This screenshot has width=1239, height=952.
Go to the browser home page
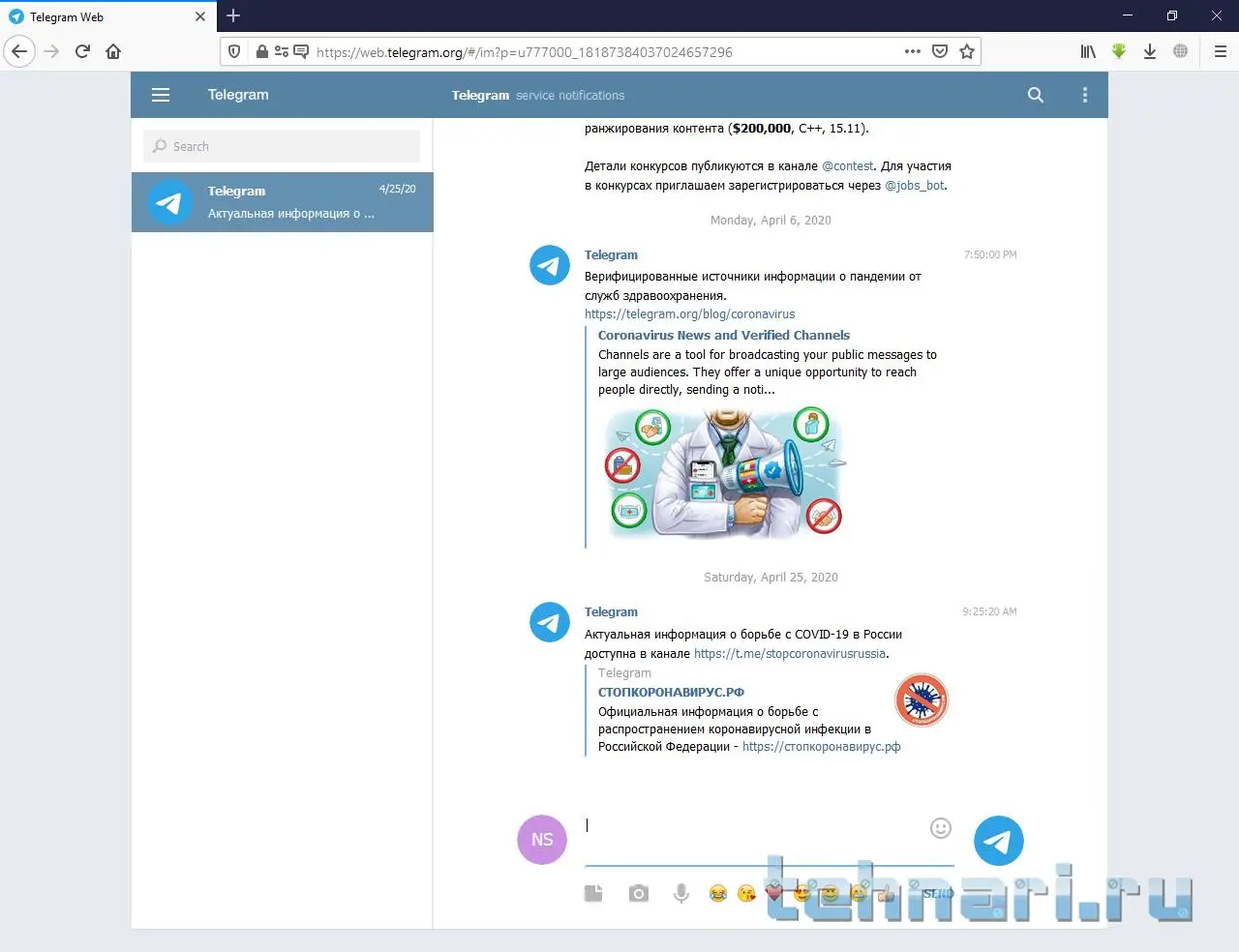coord(113,51)
